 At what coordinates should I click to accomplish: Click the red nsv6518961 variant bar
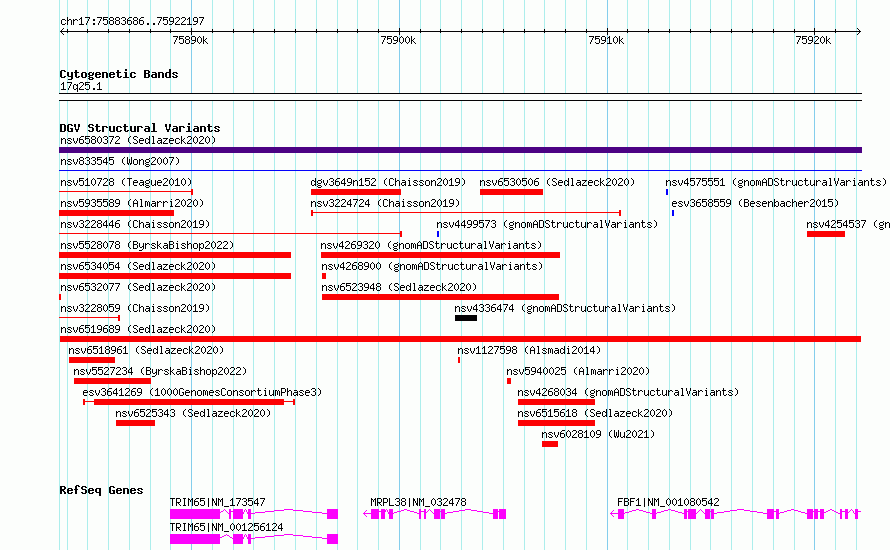click(92, 360)
